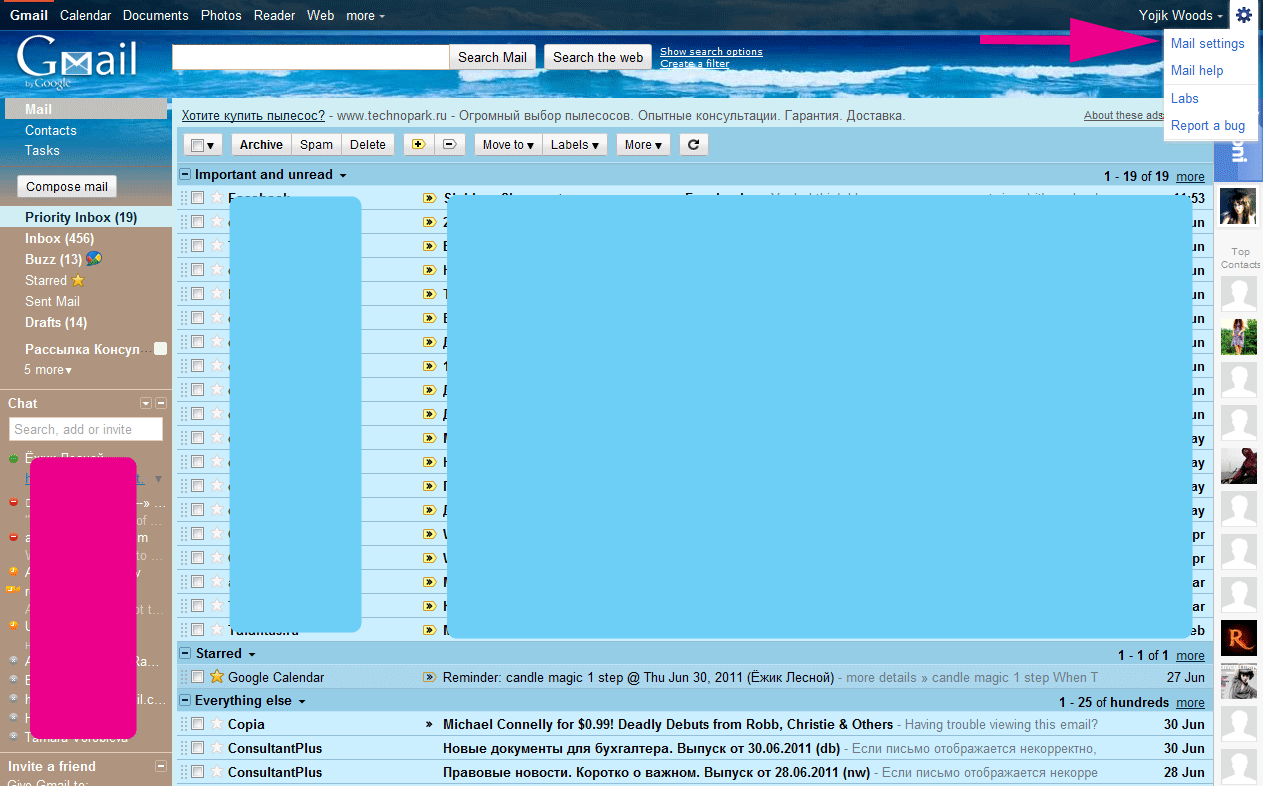Click the Chat search, add or invite field
Viewport: 1263px width, 786px height.
[x=85, y=428]
